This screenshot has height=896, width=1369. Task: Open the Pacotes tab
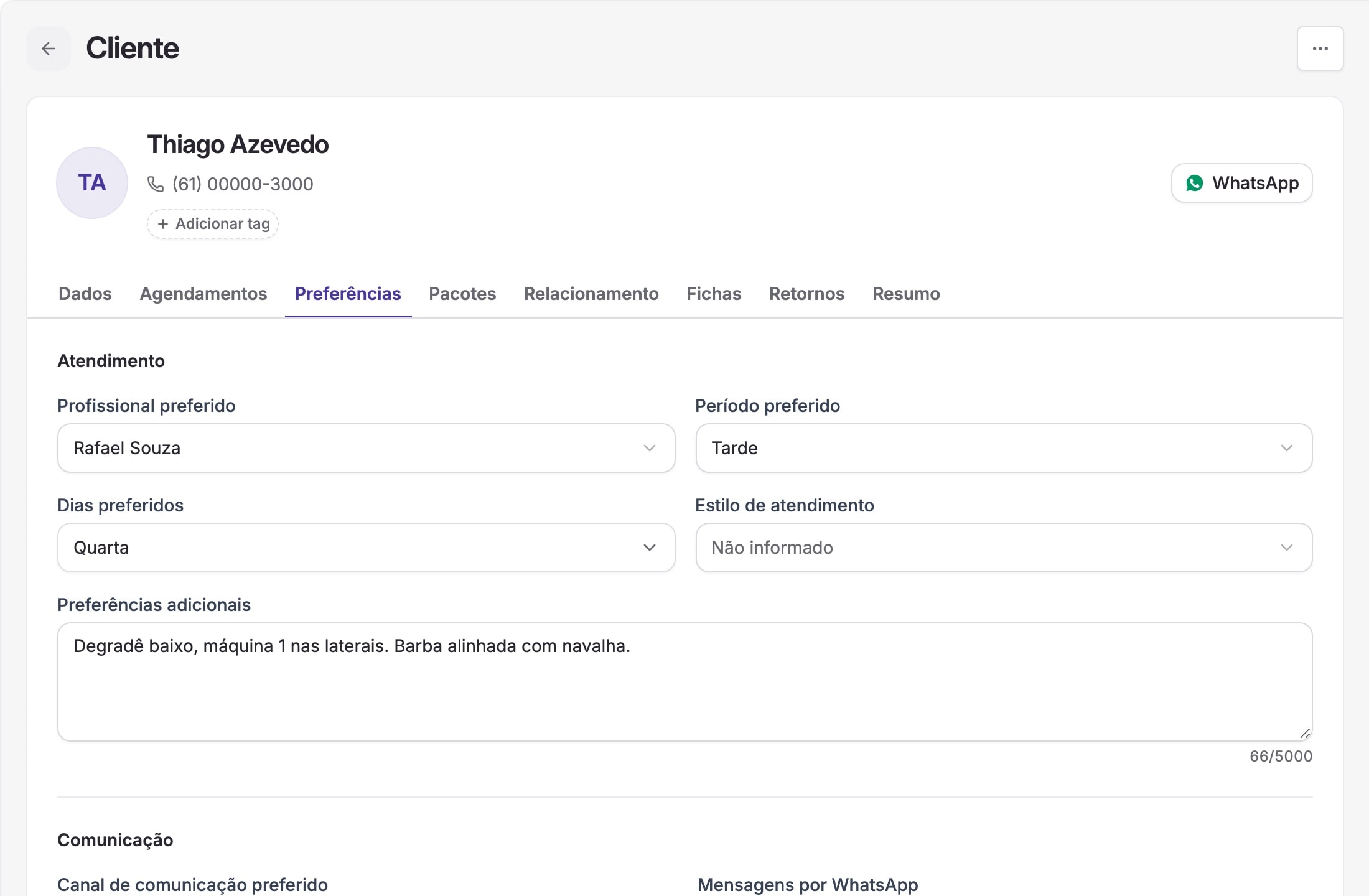(x=462, y=294)
